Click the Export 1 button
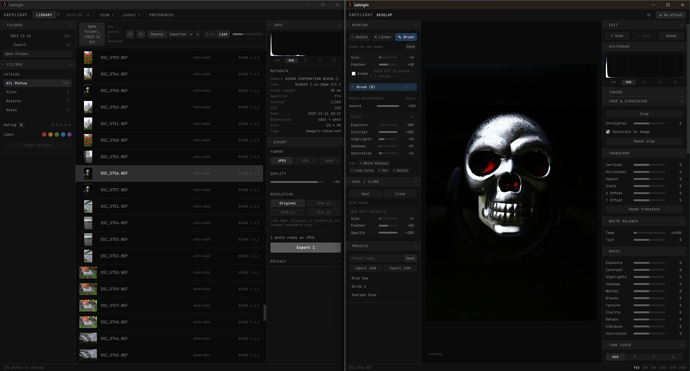The height and width of the screenshot is (371, 690). pos(305,248)
